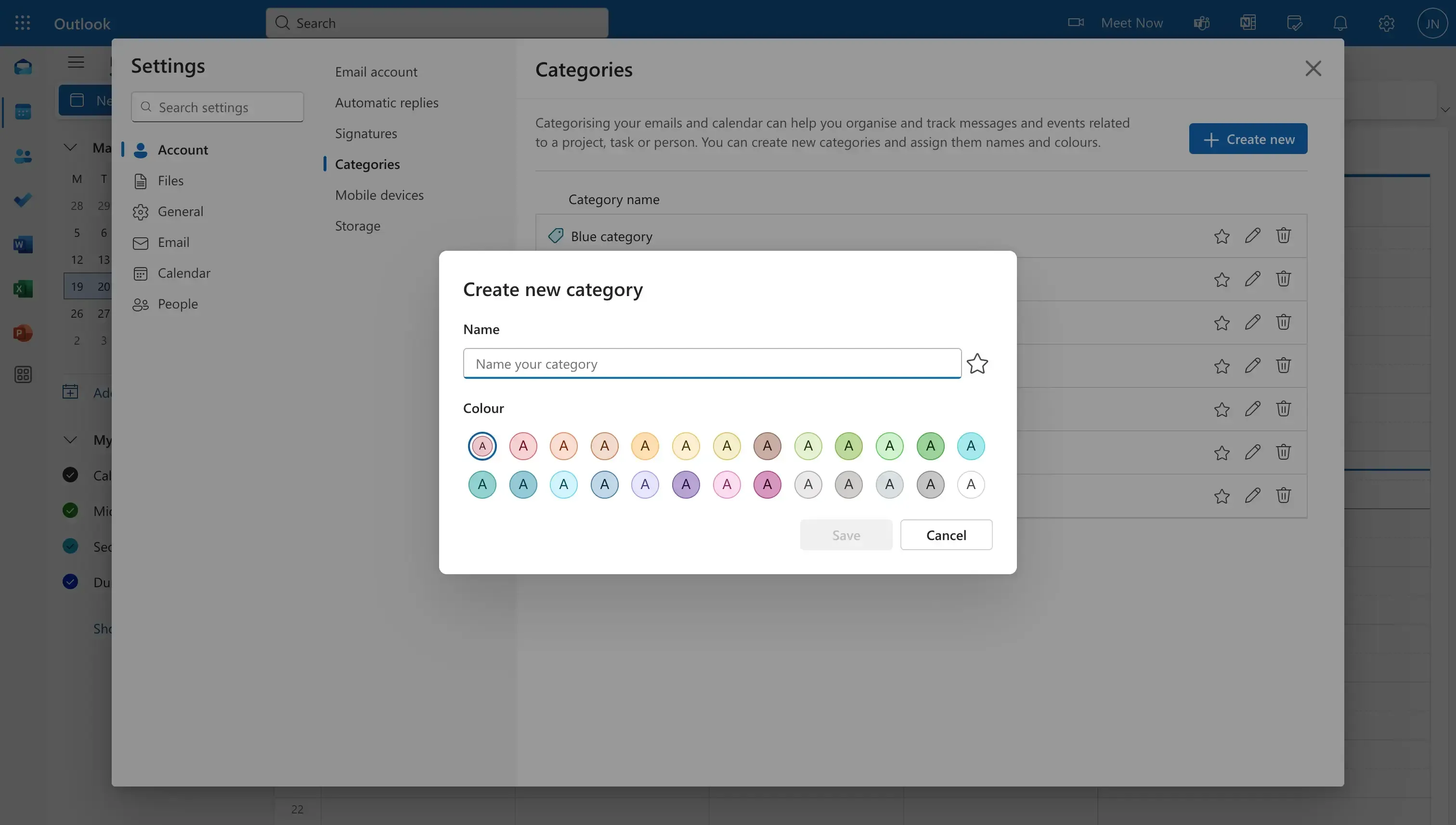The width and height of the screenshot is (1456, 825).
Task: Collapse the mini calendar month section
Action: point(70,147)
